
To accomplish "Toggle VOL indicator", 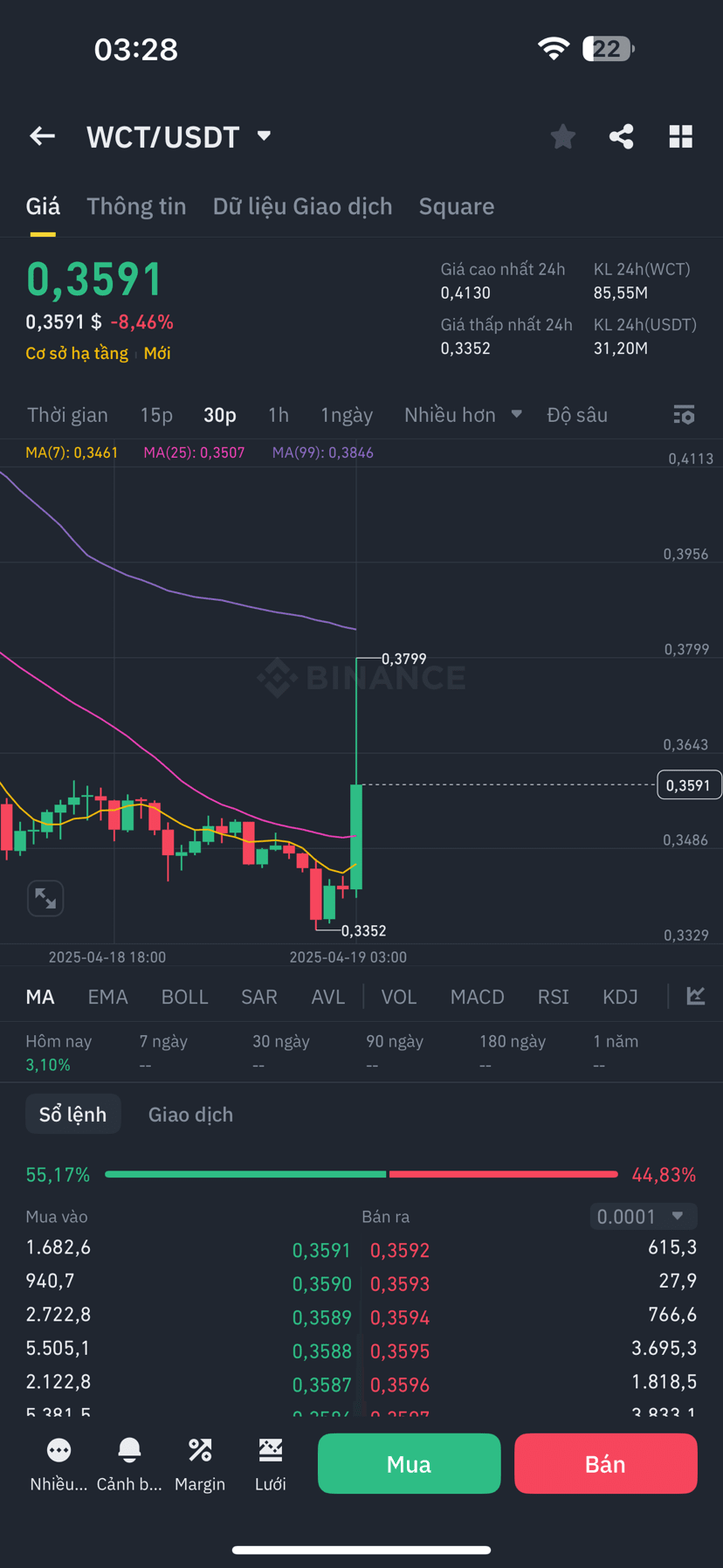I will [399, 997].
